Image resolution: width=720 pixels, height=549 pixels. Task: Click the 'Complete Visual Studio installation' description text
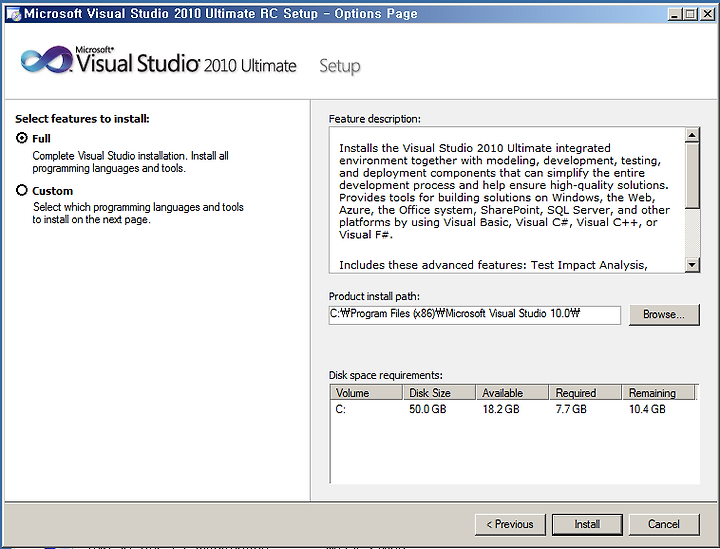130,162
